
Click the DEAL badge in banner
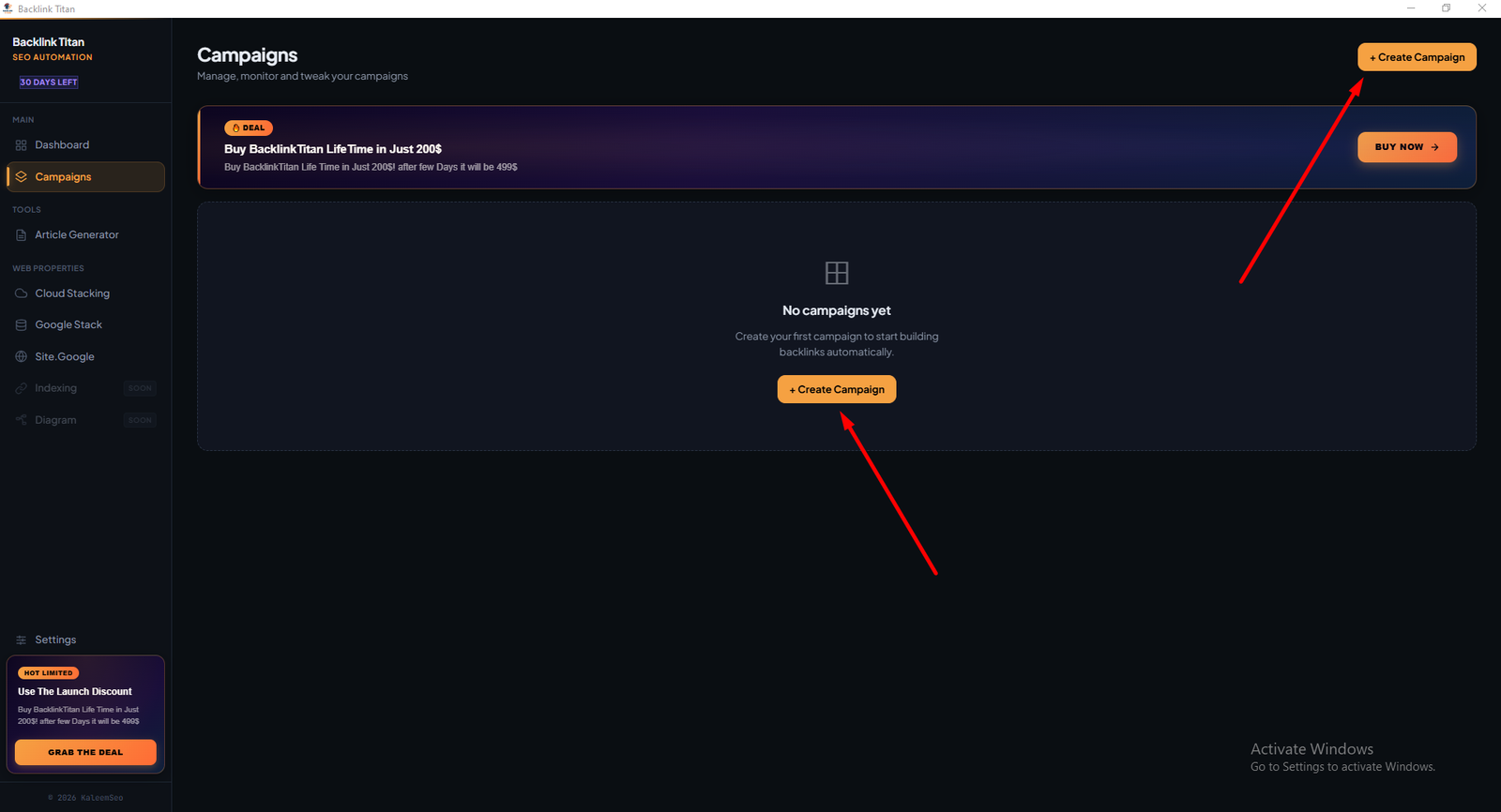[249, 128]
